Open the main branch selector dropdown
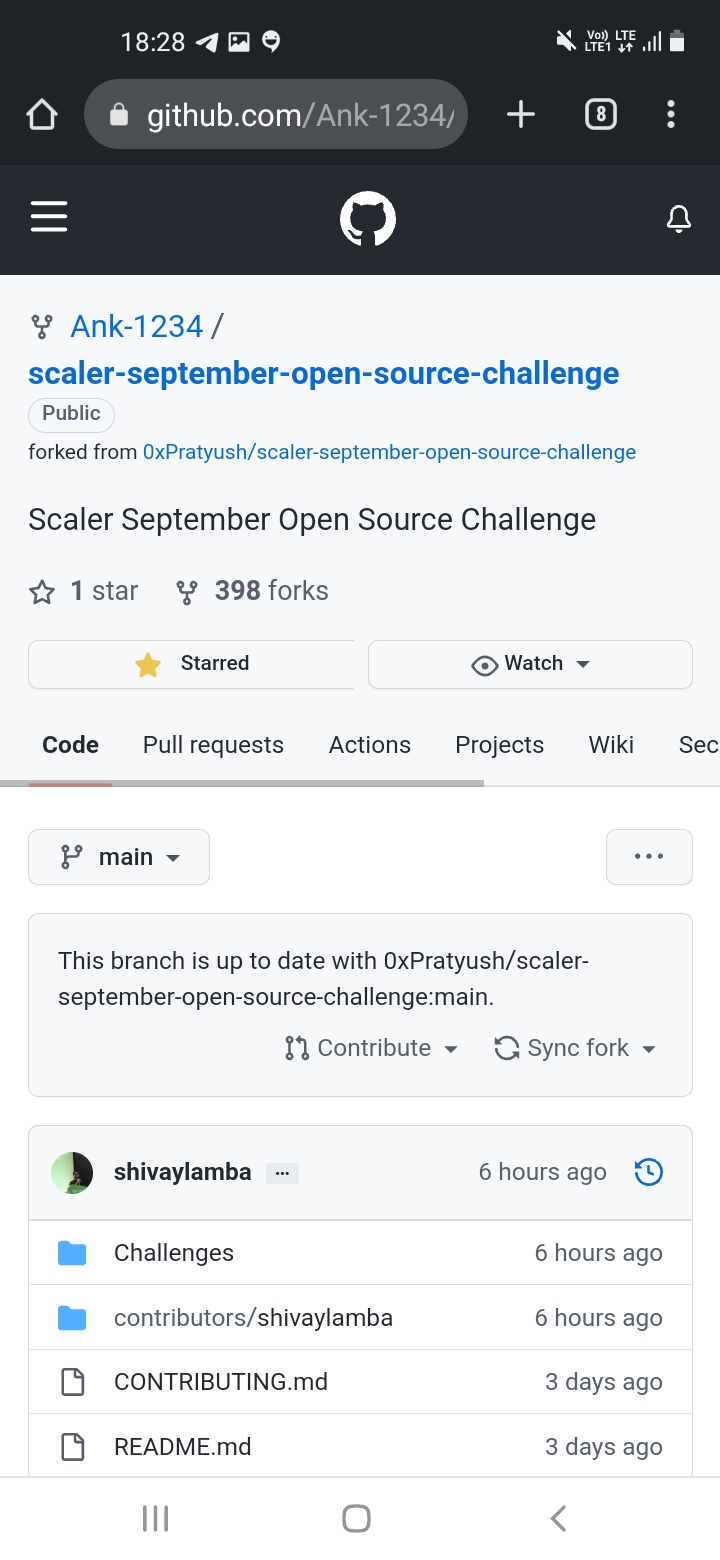This screenshot has width=720, height=1560. click(118, 856)
